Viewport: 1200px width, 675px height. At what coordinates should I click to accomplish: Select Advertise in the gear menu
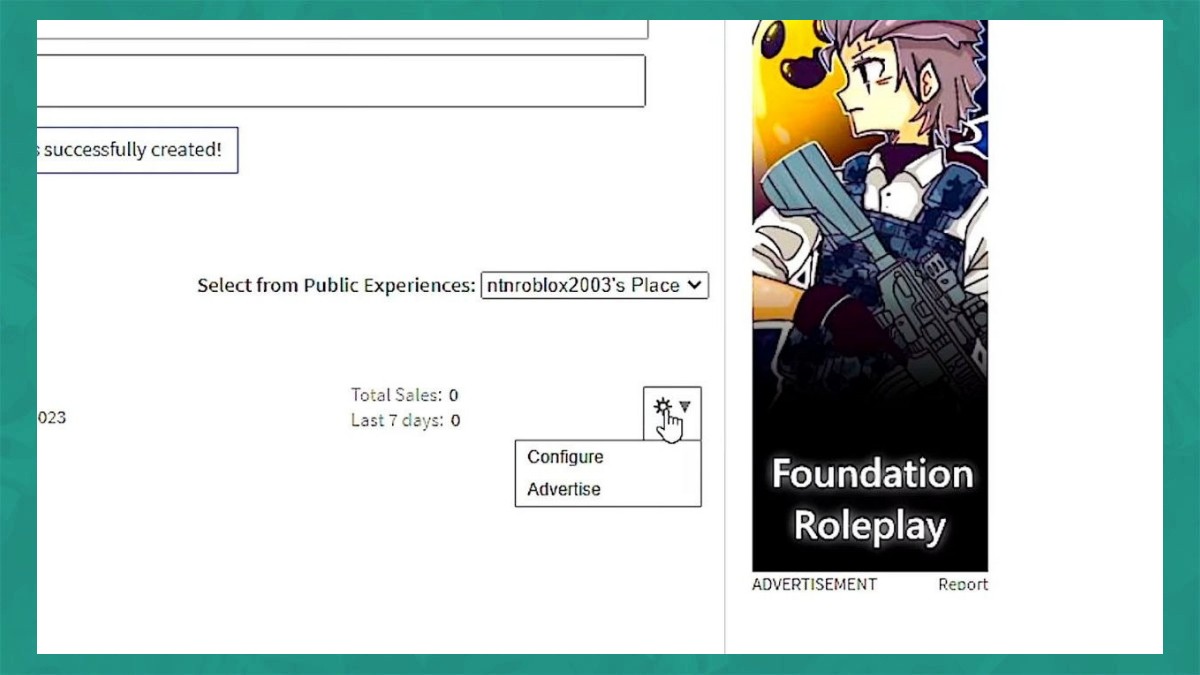click(x=564, y=489)
